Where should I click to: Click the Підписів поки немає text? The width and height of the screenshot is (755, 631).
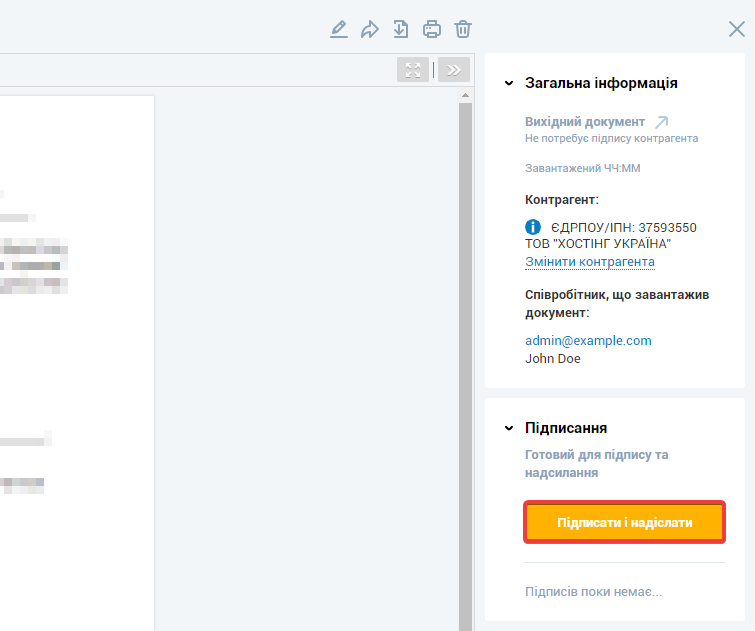[x=593, y=592]
